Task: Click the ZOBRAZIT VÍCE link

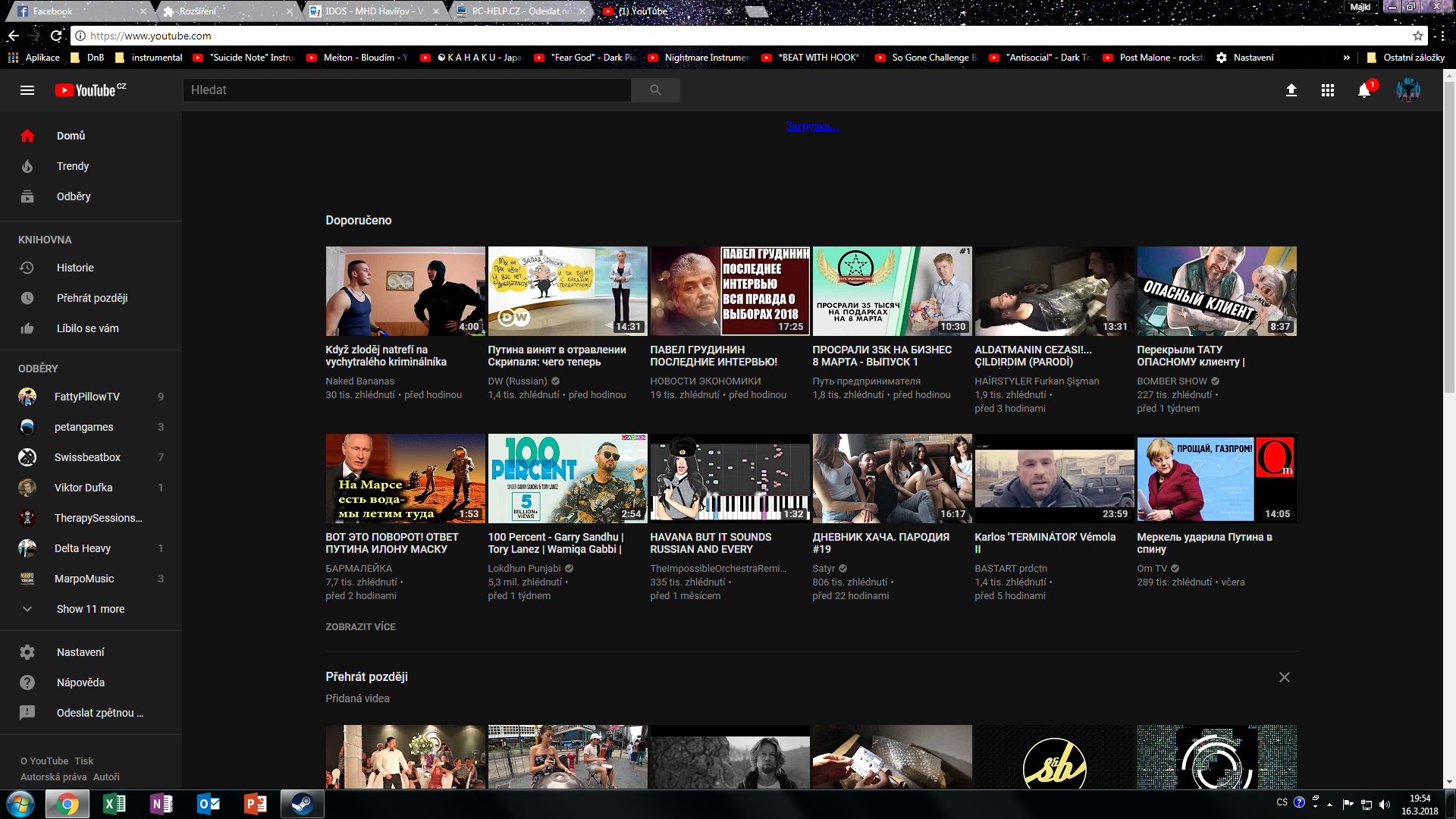Action: pyautogui.click(x=360, y=627)
